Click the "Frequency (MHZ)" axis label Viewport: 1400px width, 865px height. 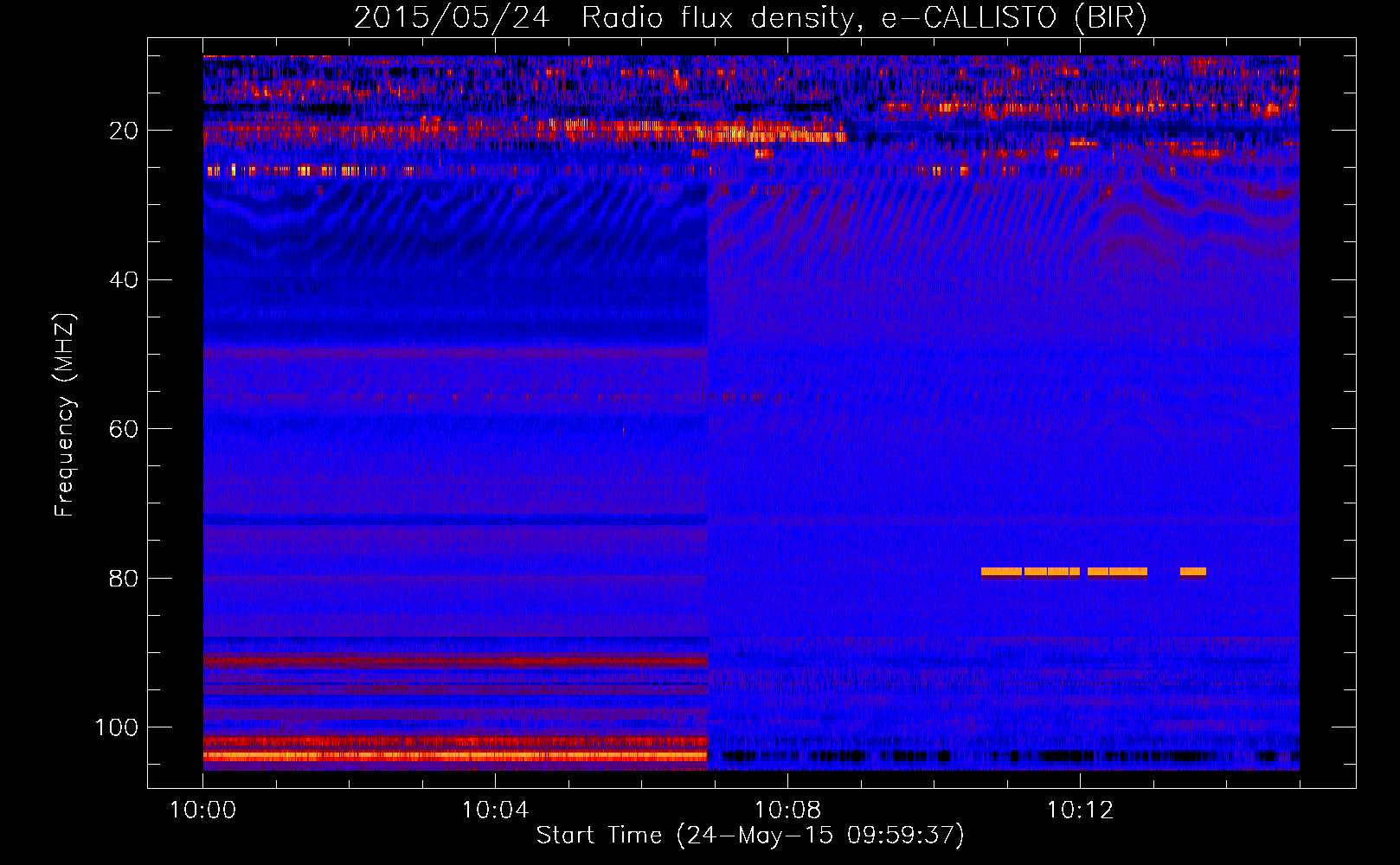[x=65, y=415]
